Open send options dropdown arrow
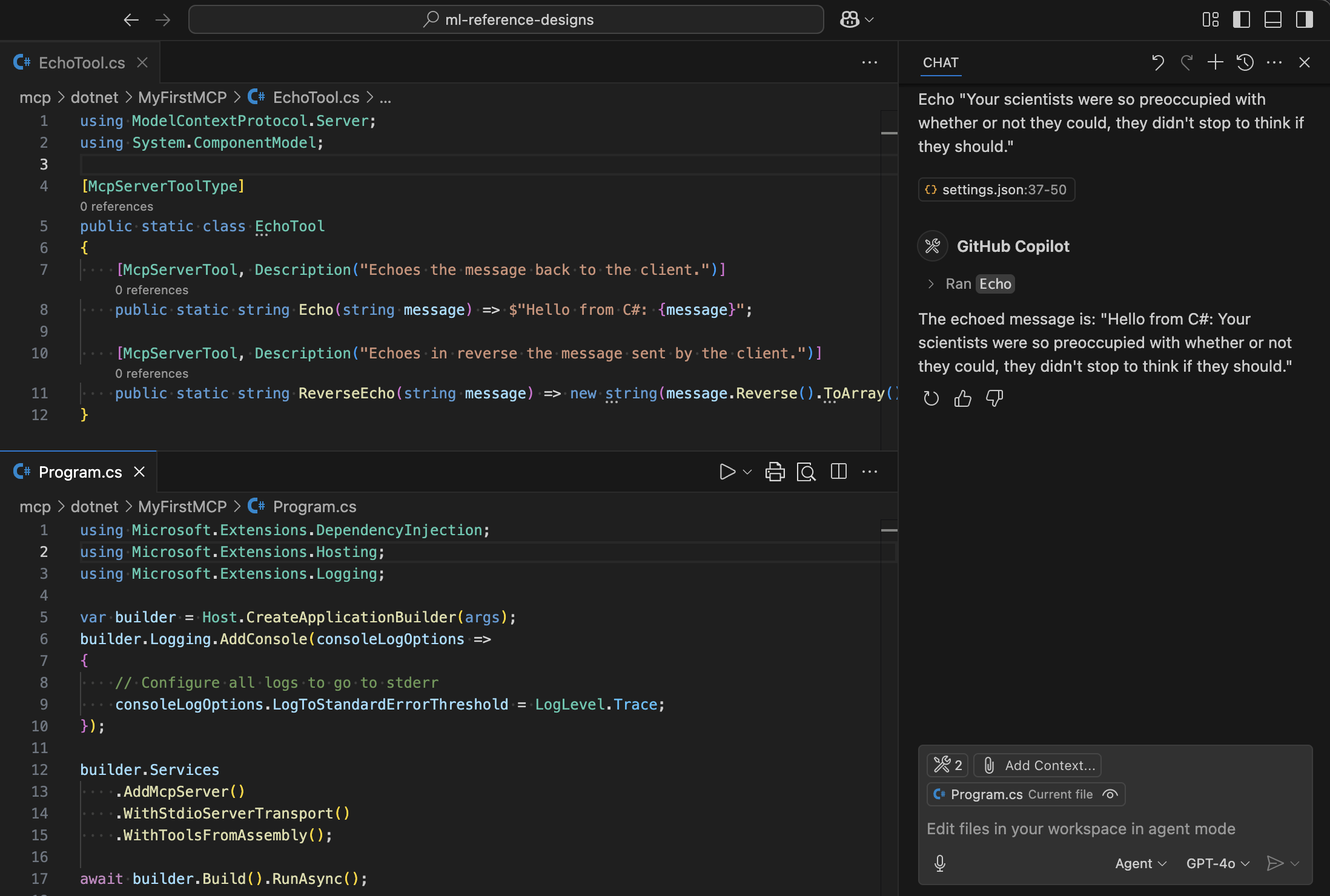Image resolution: width=1330 pixels, height=896 pixels. (x=1295, y=863)
